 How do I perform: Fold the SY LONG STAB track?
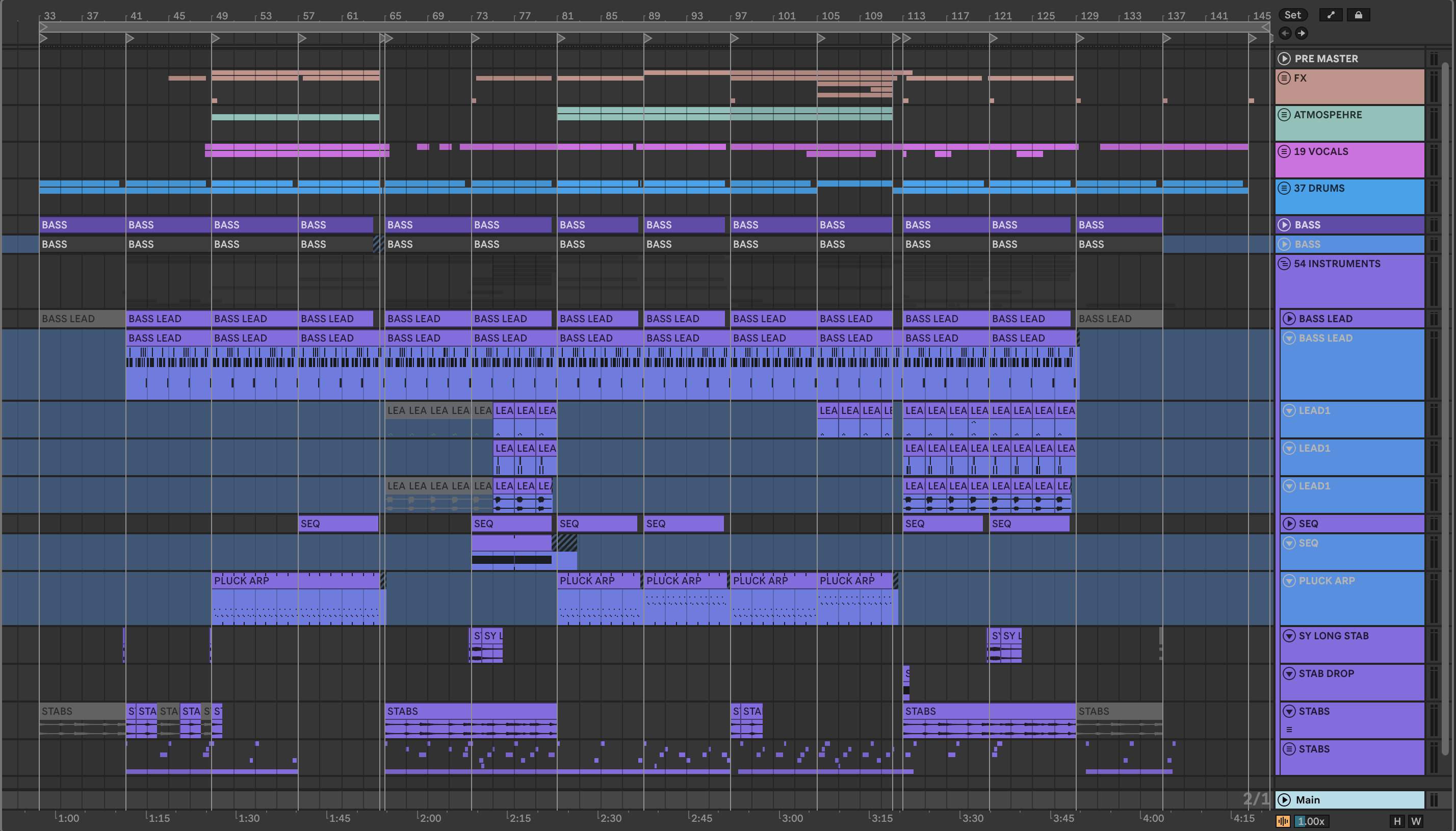(1289, 635)
